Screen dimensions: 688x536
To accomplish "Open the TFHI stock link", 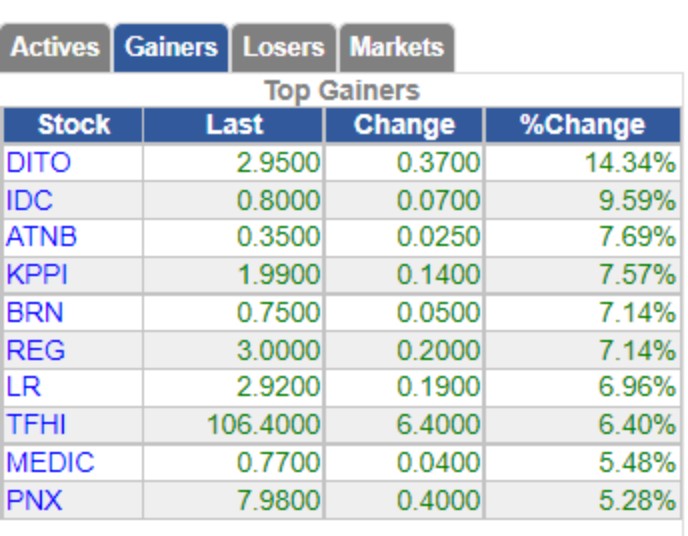I will click(x=36, y=425).
